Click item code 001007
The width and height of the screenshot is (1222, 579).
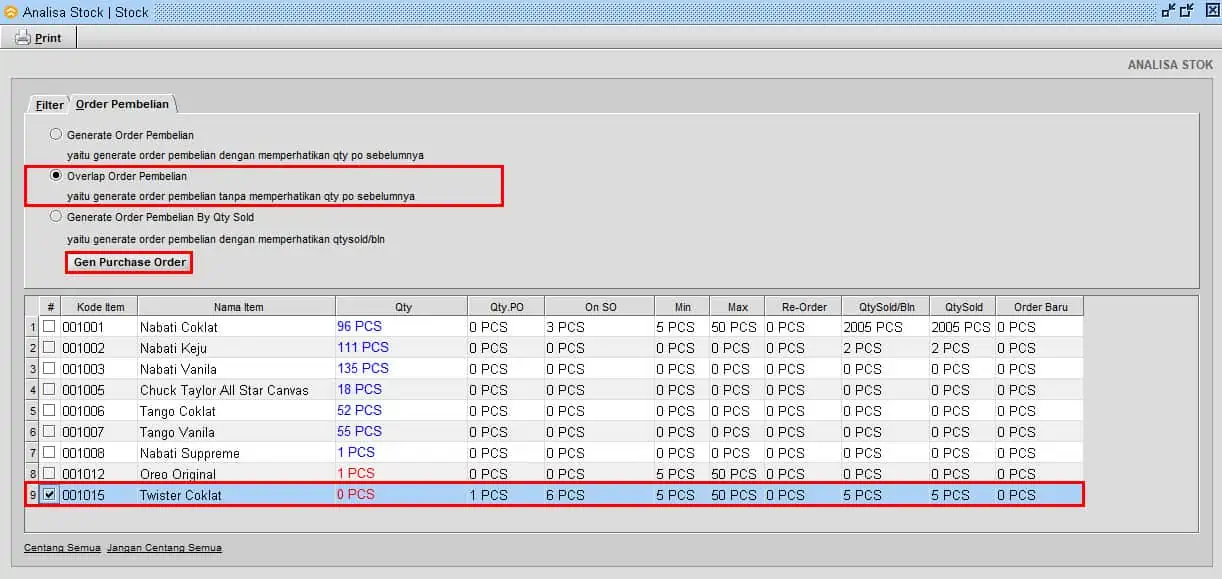83,432
